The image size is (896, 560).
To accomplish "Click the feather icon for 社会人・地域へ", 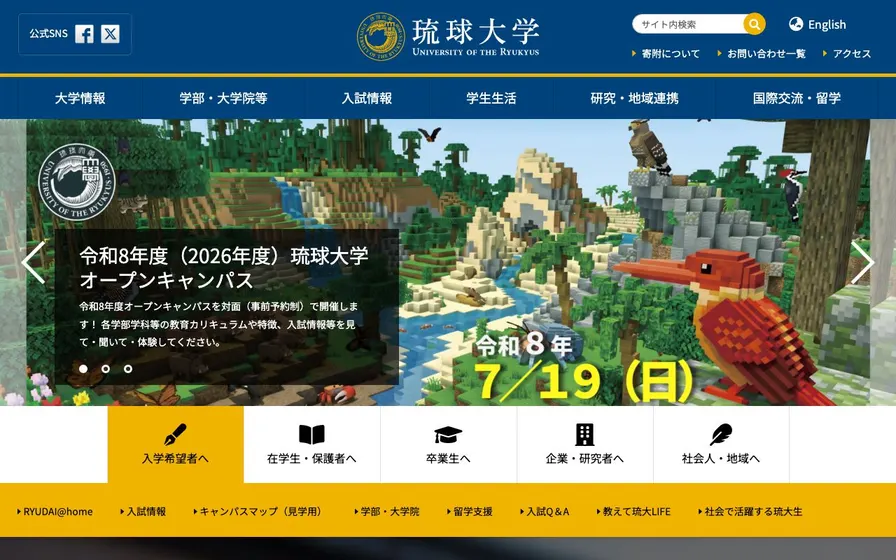I will (721, 434).
